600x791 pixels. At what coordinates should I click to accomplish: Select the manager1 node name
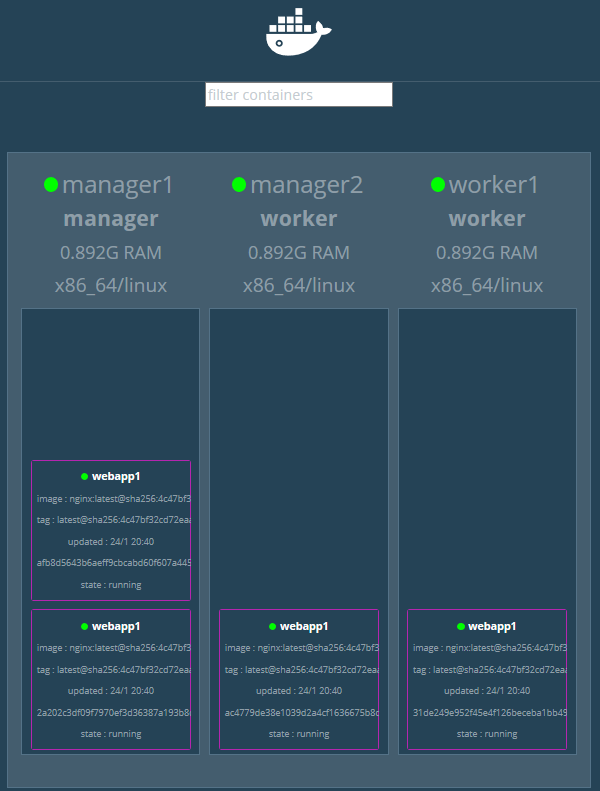pyautogui.click(x=118, y=185)
